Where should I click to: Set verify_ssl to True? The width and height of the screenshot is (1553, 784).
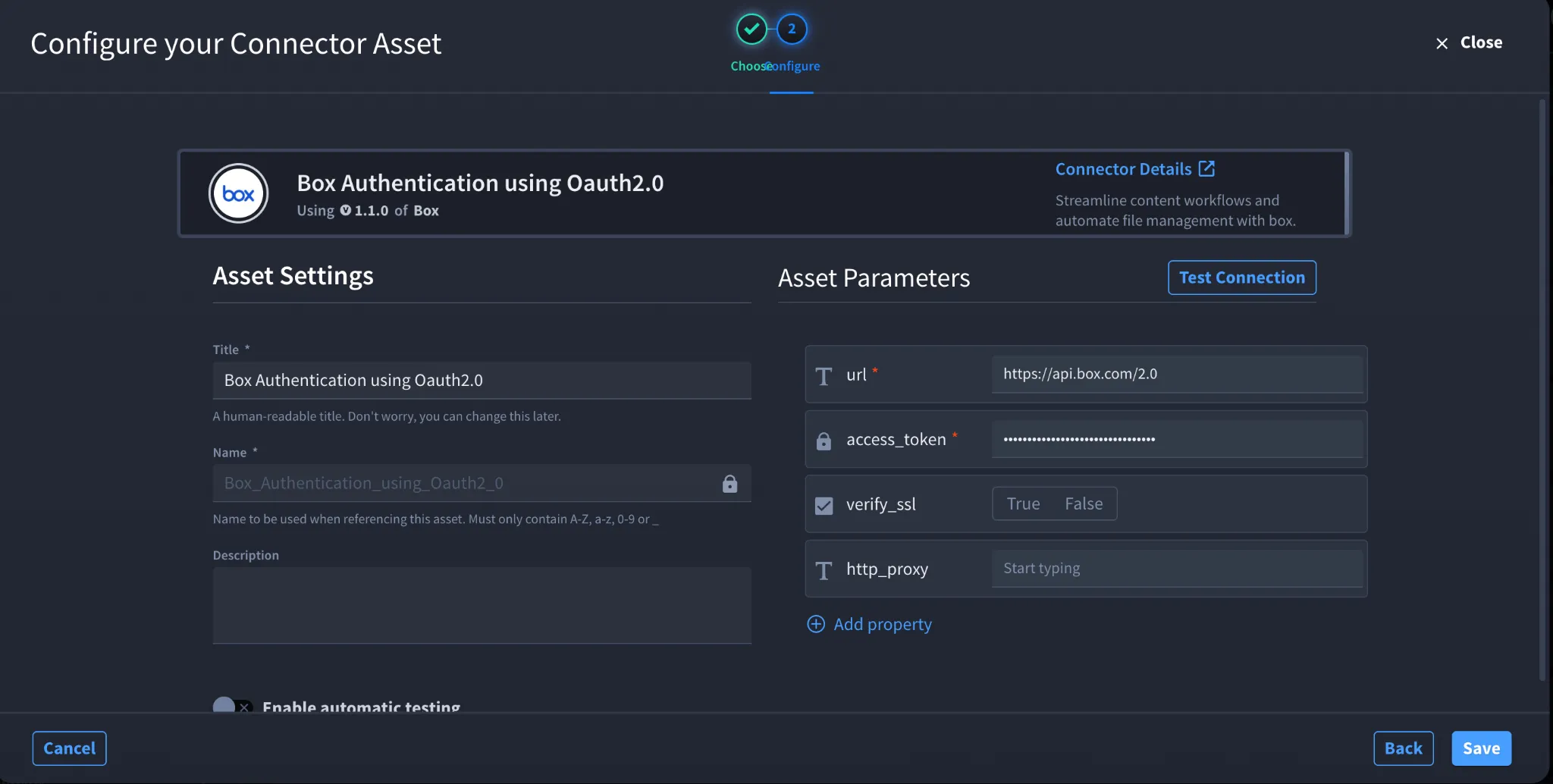(1023, 503)
